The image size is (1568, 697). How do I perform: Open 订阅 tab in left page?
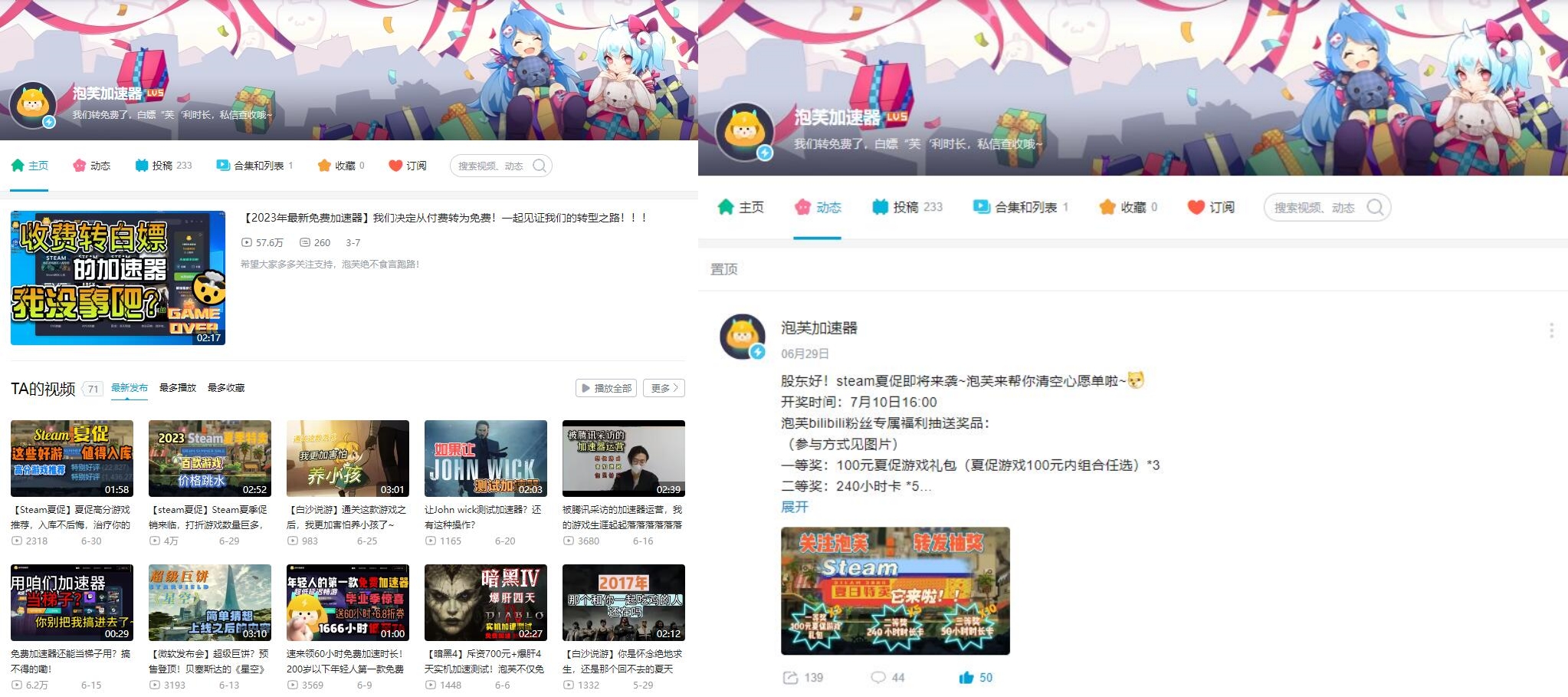coord(408,166)
